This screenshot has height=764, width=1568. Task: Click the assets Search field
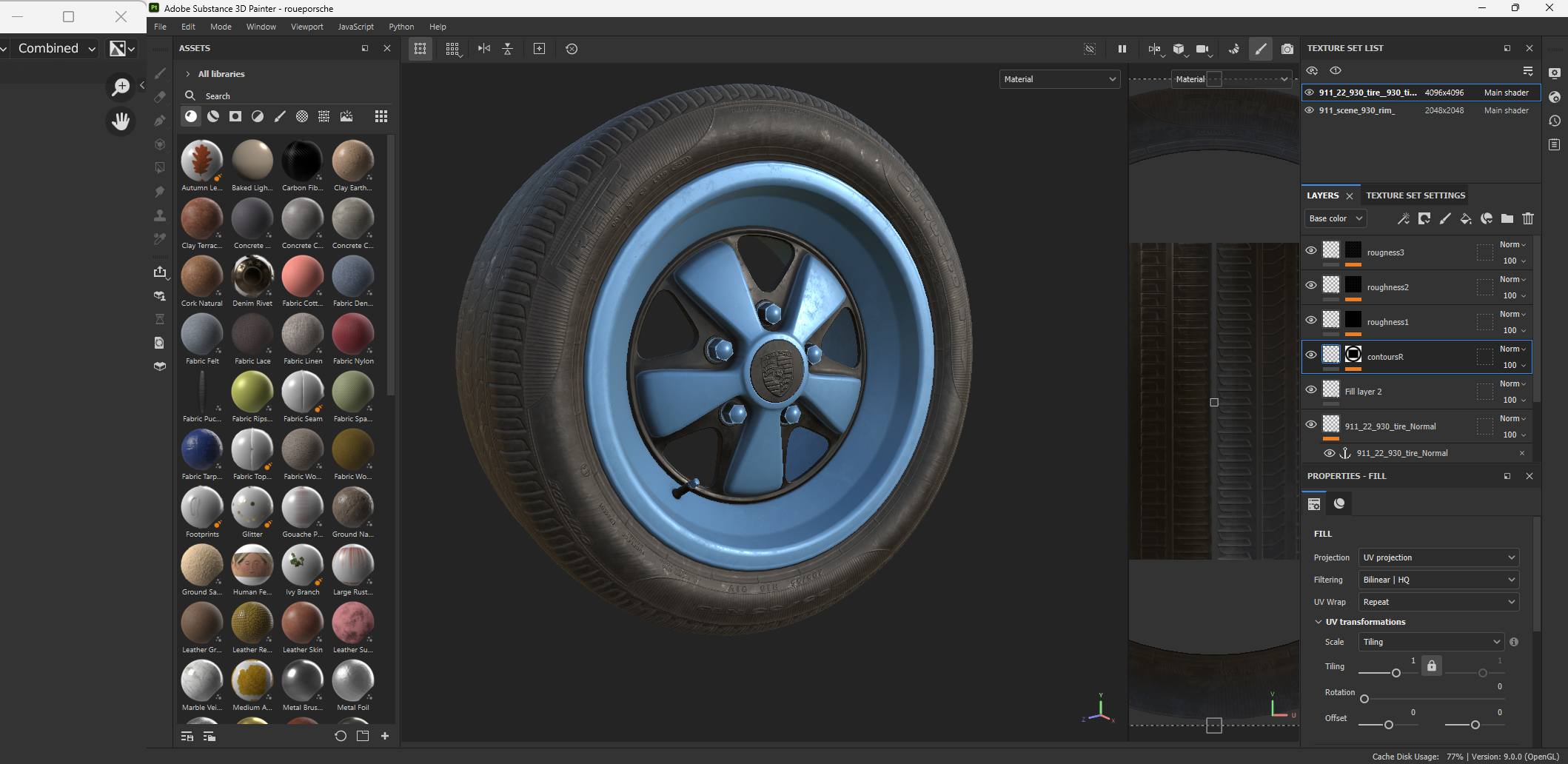[x=286, y=96]
